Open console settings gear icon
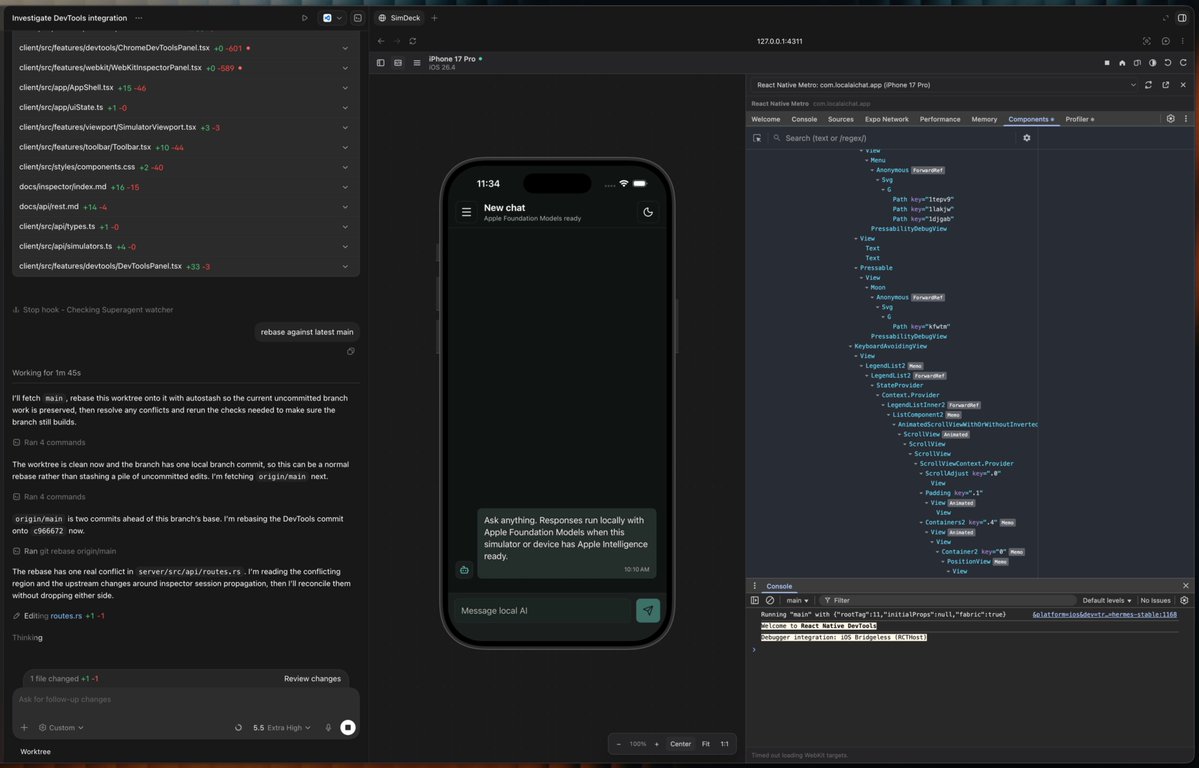This screenshot has width=1199, height=768. pos(1184,600)
